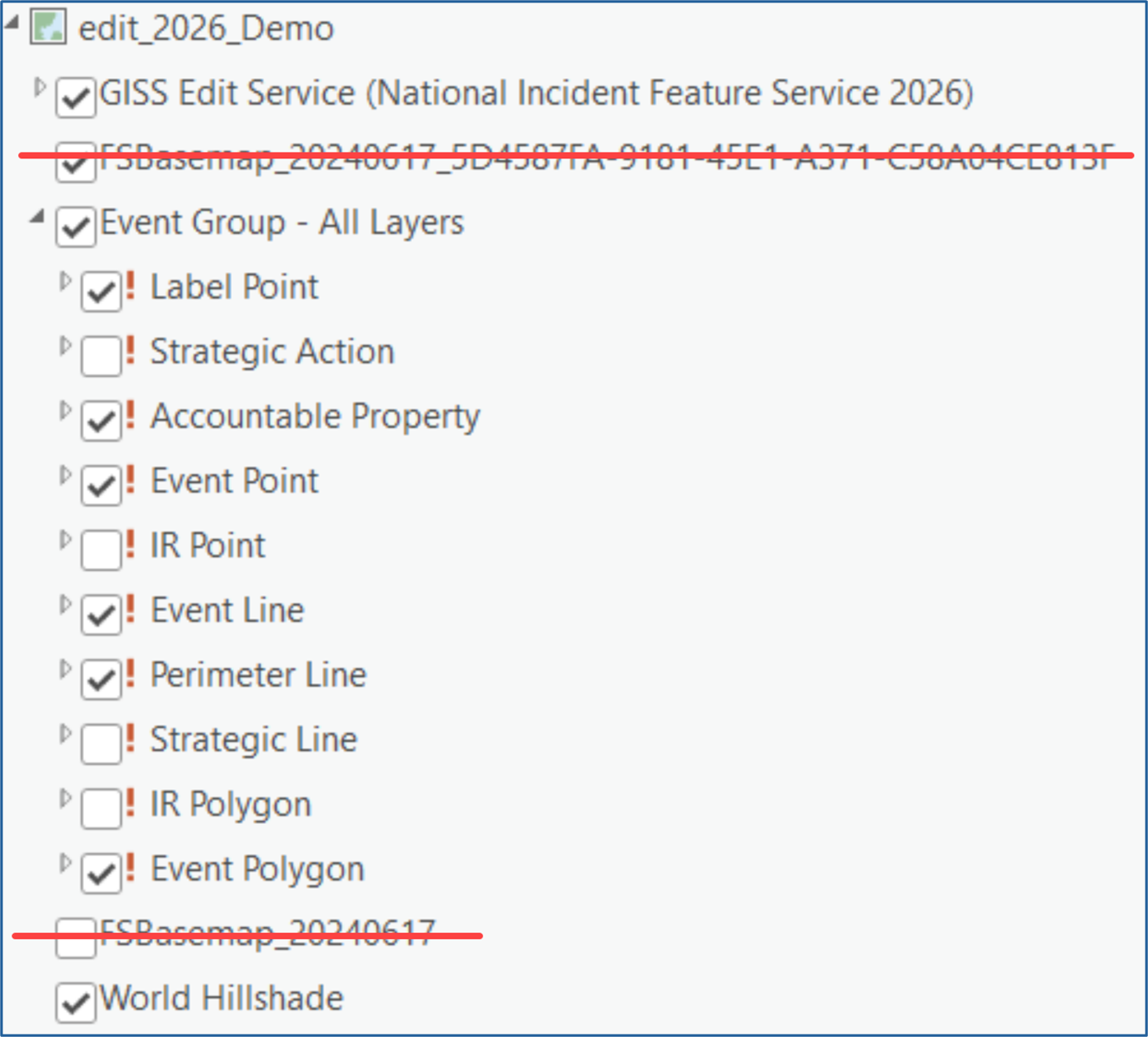Click the repair-source icon beside Event Polygon
Viewport: 1148px width, 1037px height.
131,867
